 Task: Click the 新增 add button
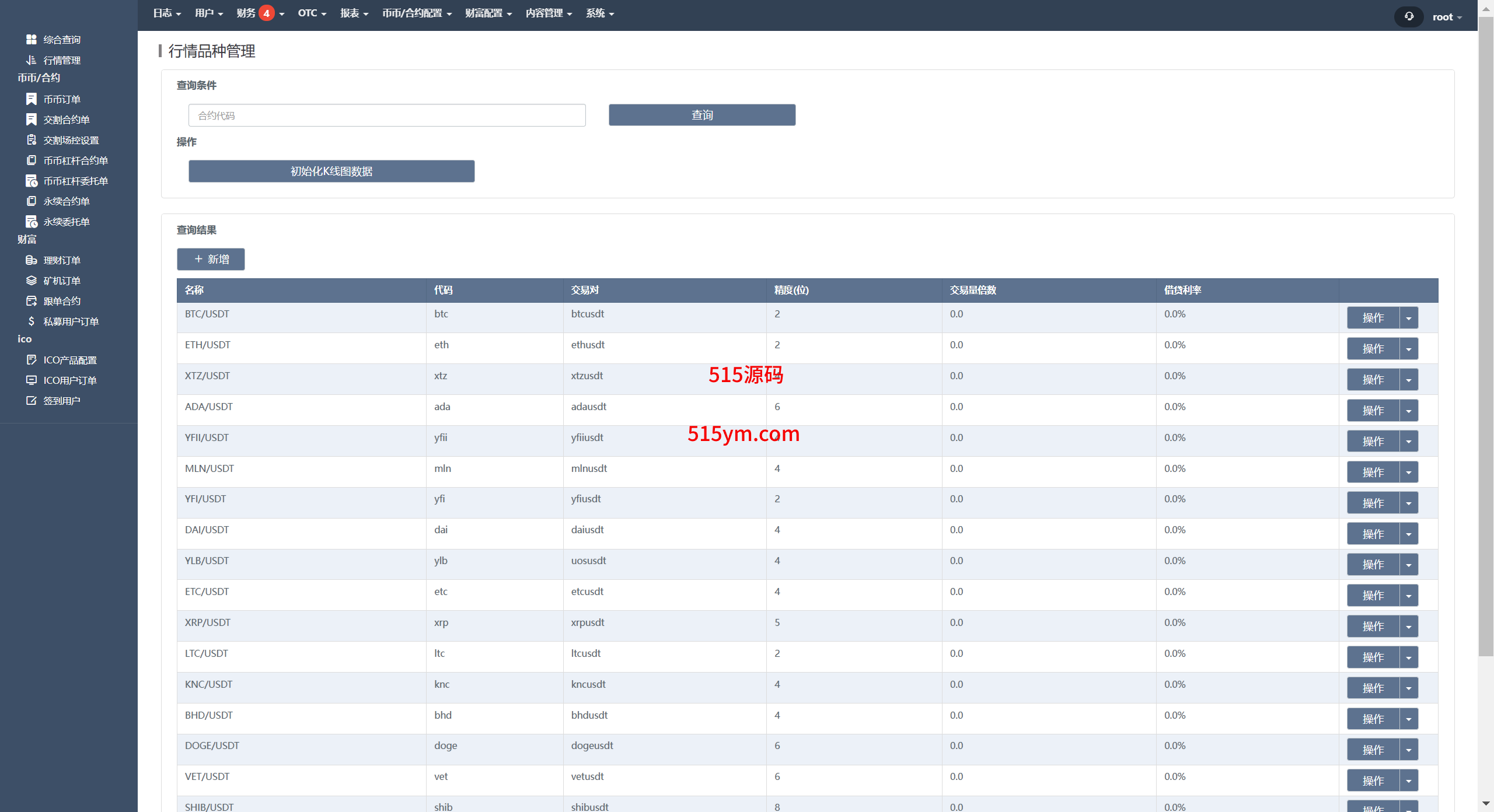click(x=211, y=259)
